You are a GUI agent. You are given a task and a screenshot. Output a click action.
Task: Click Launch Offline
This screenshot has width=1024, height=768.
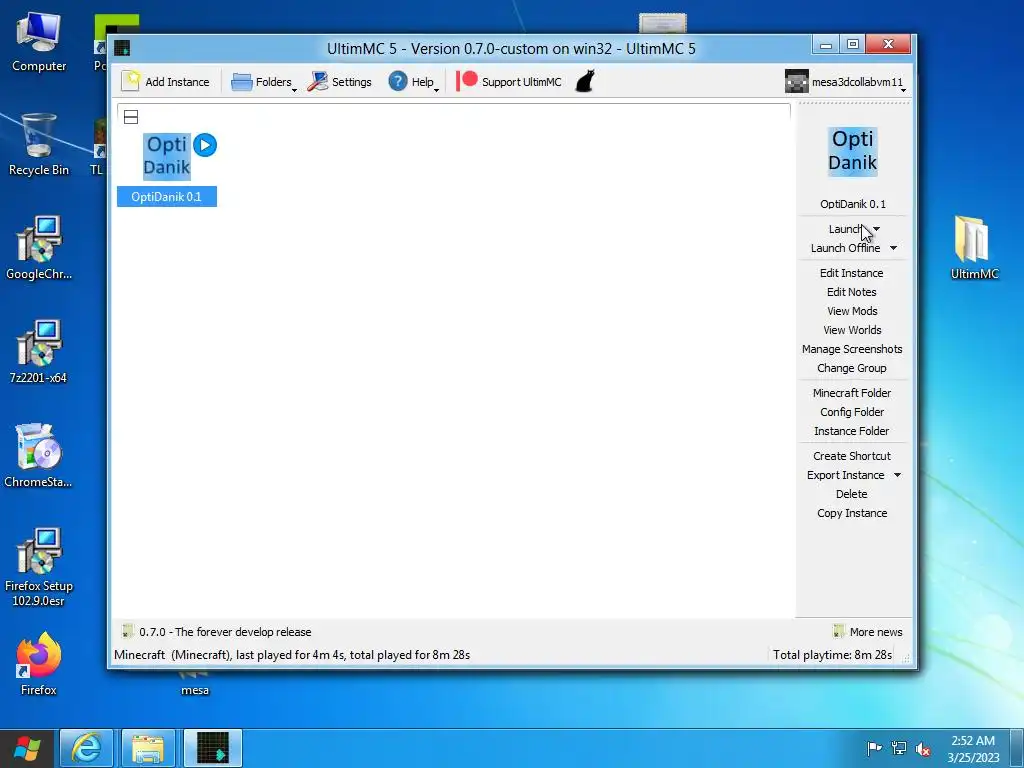845,248
